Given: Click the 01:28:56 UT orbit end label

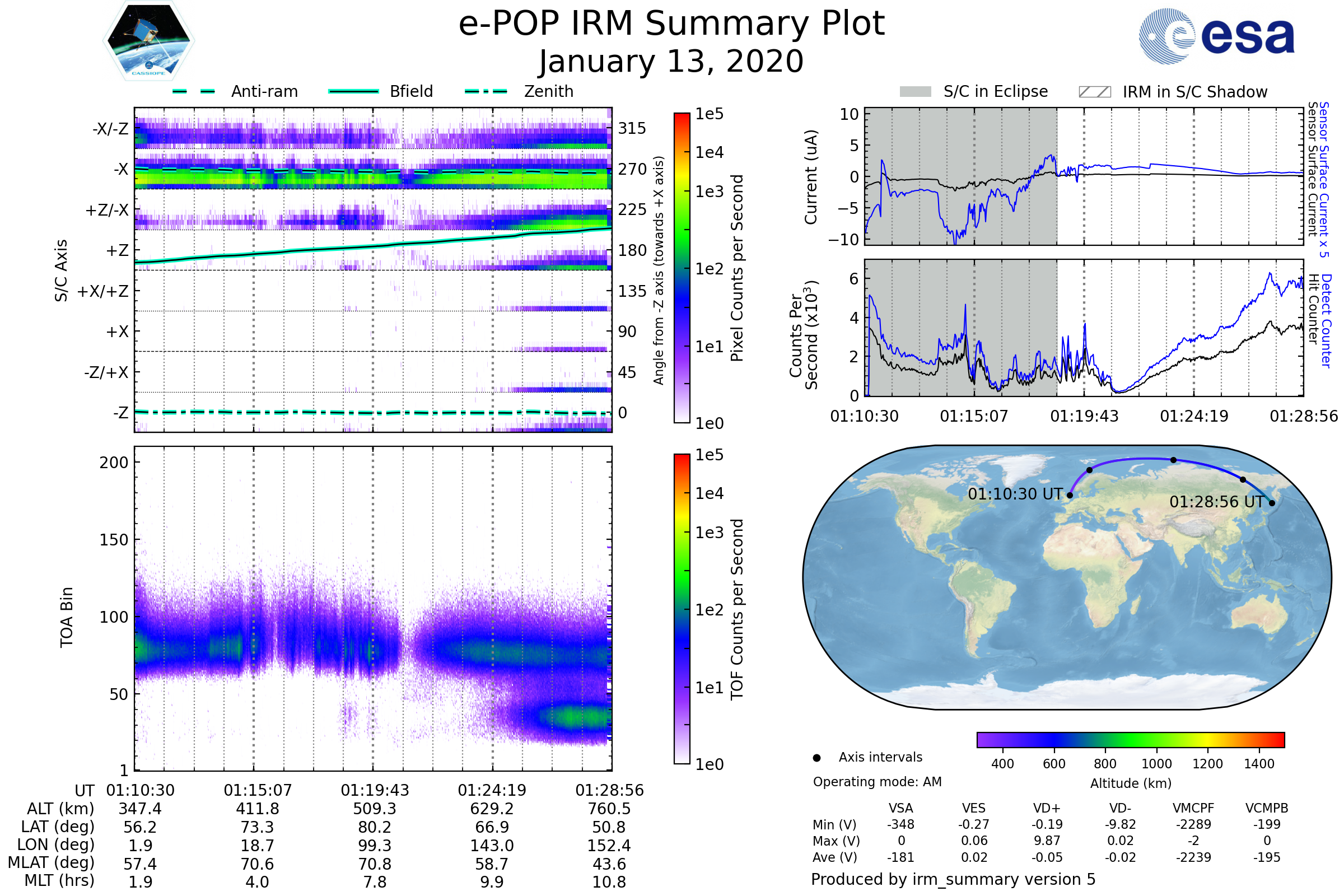Looking at the screenshot, I should (1216, 502).
